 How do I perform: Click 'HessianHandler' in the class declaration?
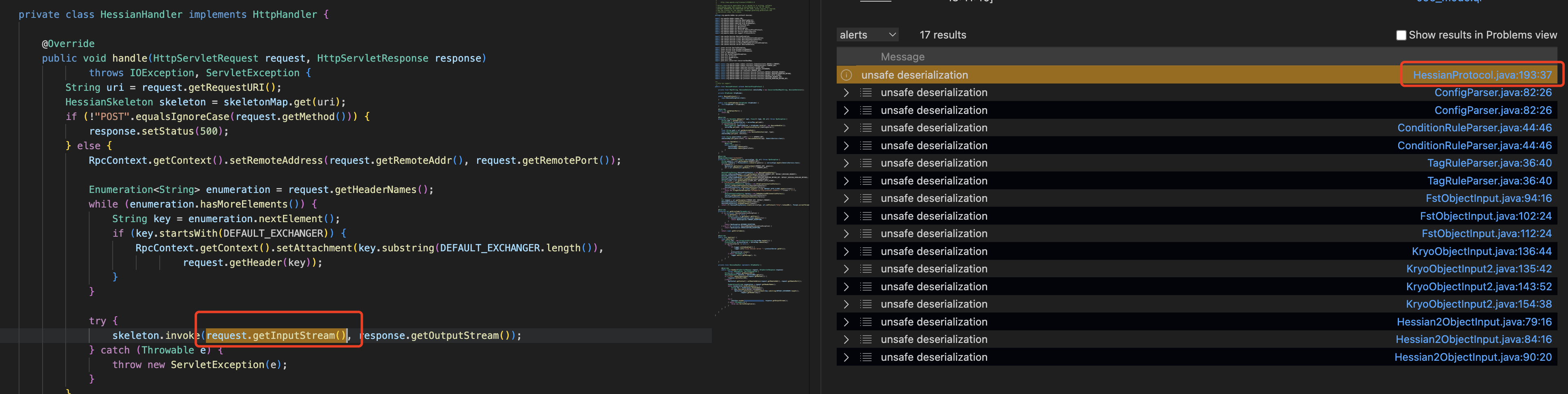(141, 15)
